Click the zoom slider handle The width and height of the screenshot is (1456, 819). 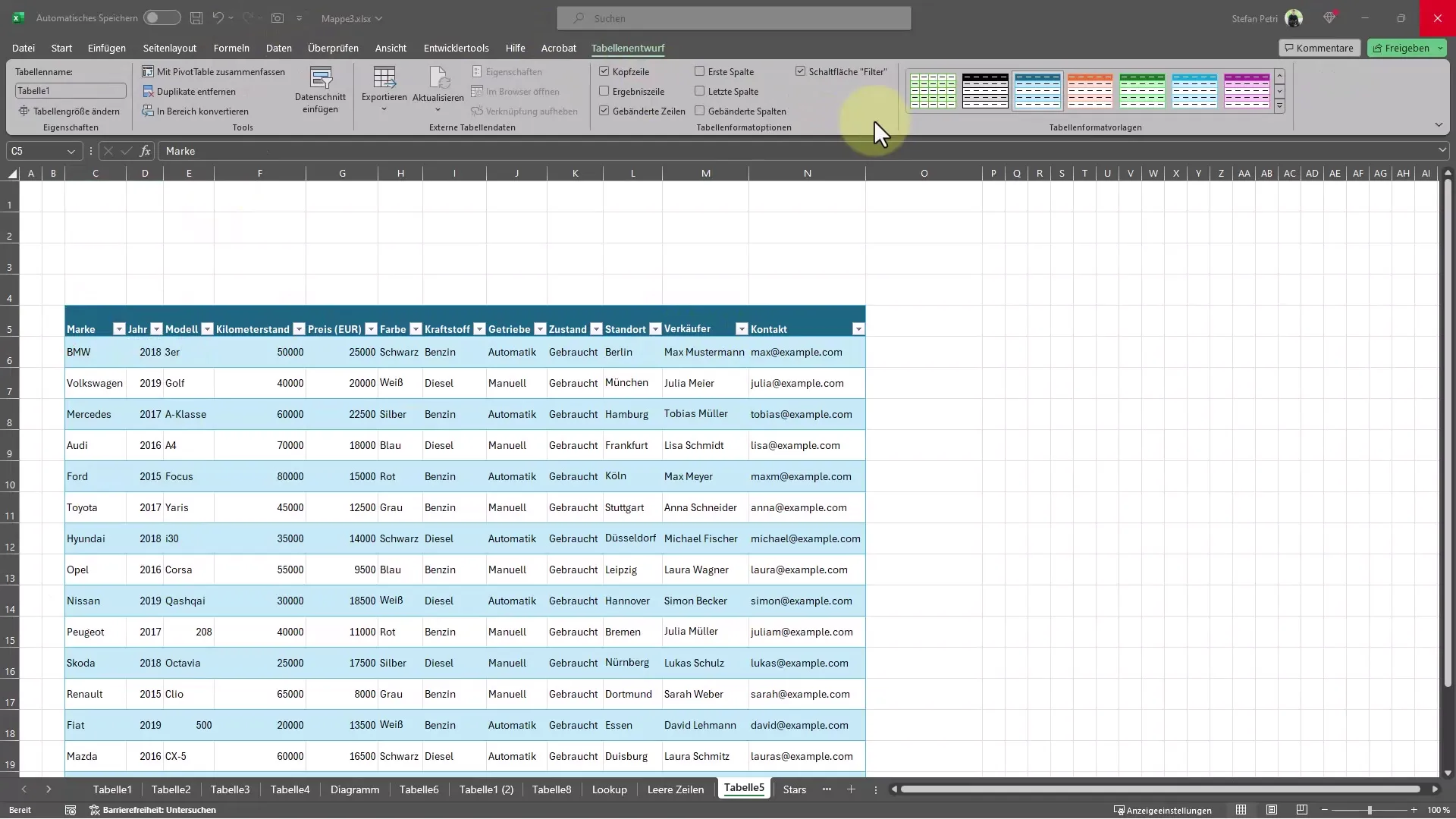coord(1370,811)
